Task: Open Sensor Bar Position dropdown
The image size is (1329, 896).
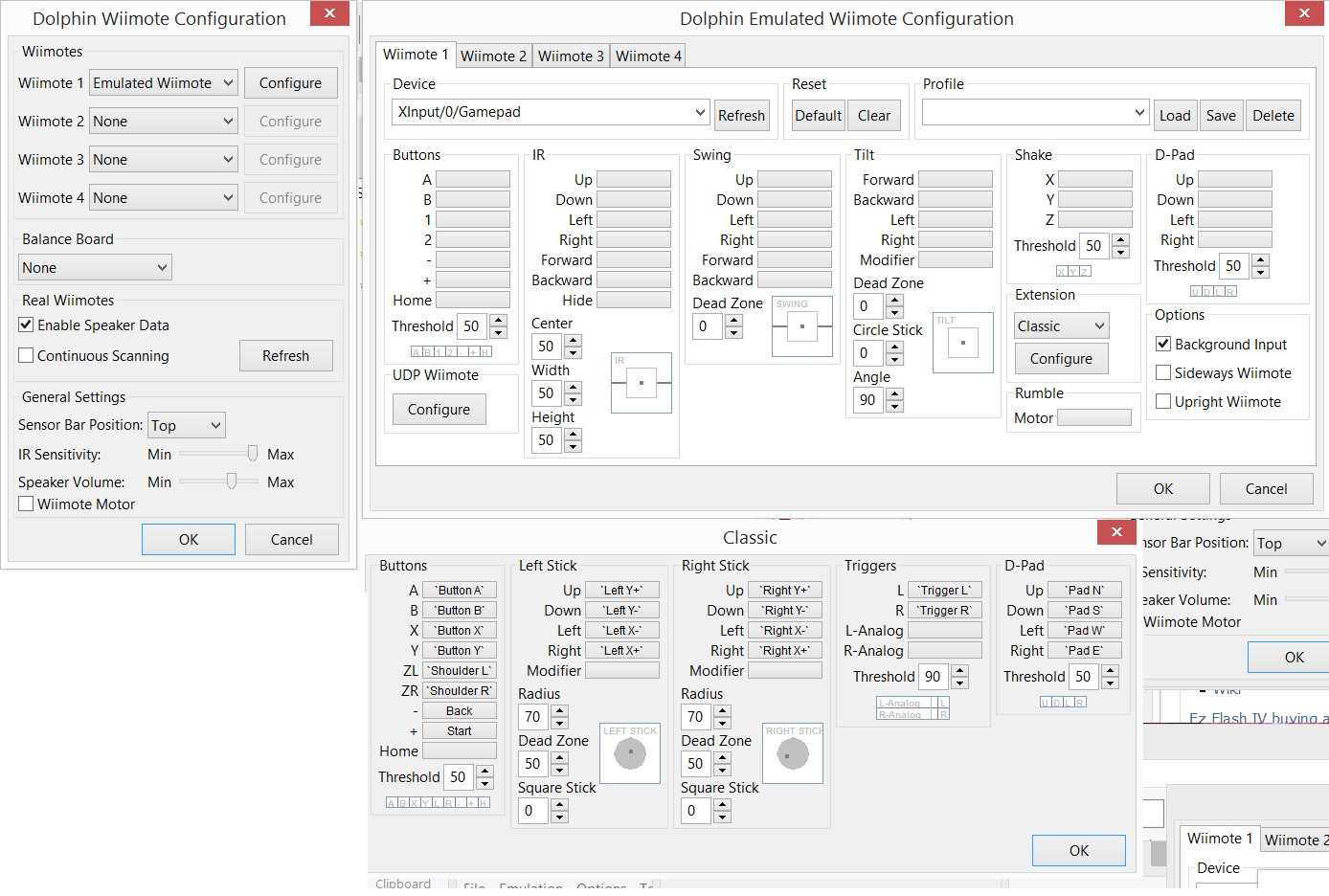Action: (x=187, y=425)
